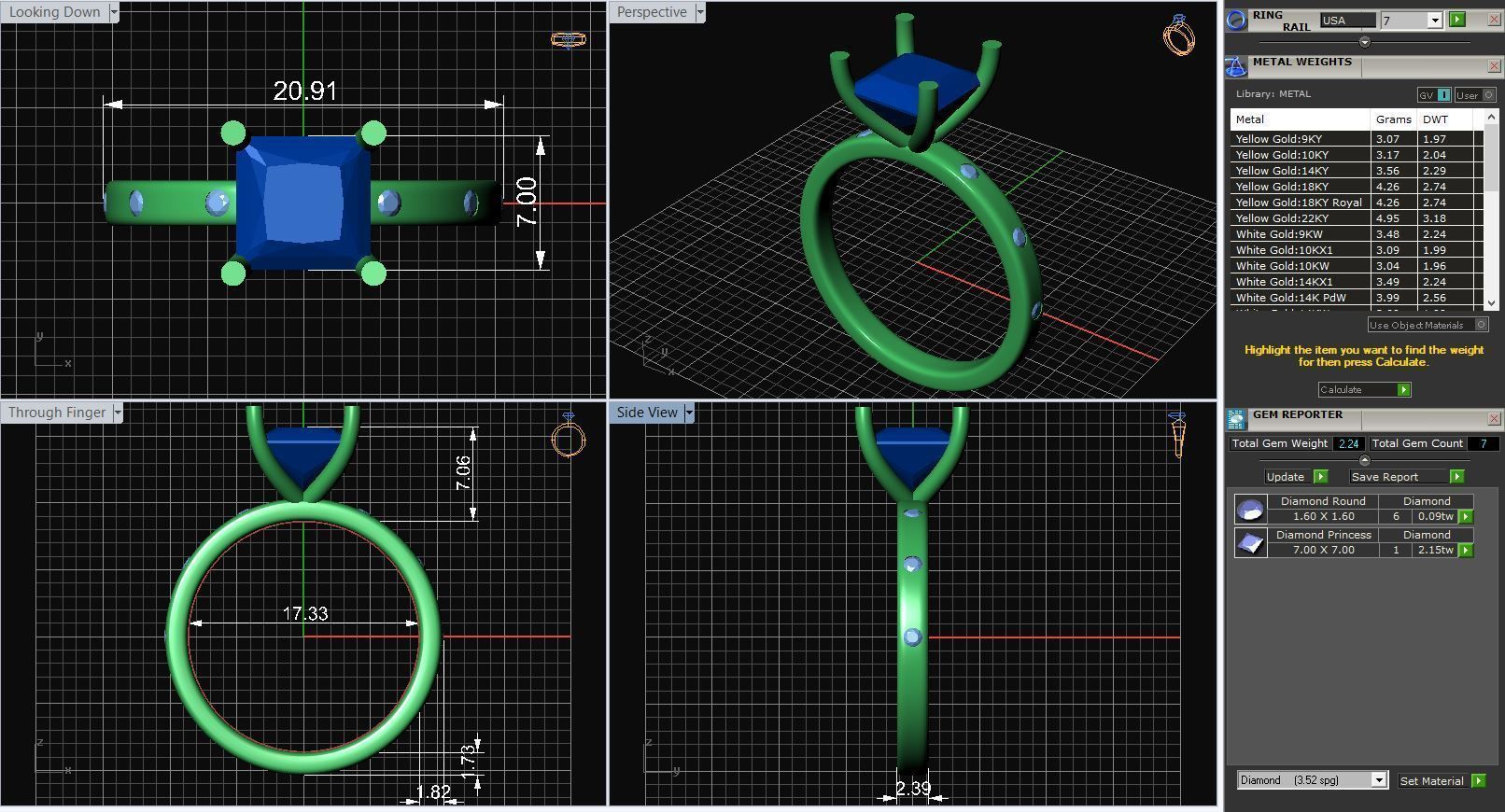Click the USA ring size standard field
The image size is (1505, 812).
(1347, 21)
